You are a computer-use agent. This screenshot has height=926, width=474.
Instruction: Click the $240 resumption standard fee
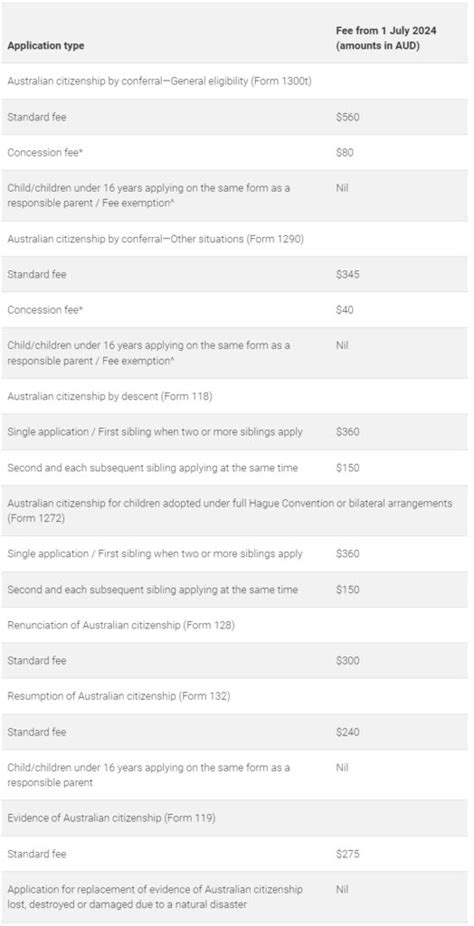[347, 732]
